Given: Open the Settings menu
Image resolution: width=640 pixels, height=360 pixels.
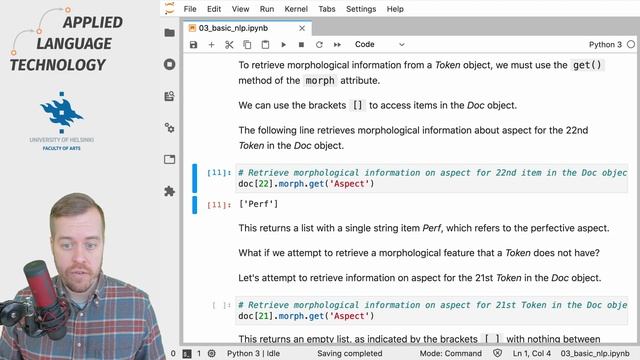Looking at the screenshot, I should (x=361, y=9).
